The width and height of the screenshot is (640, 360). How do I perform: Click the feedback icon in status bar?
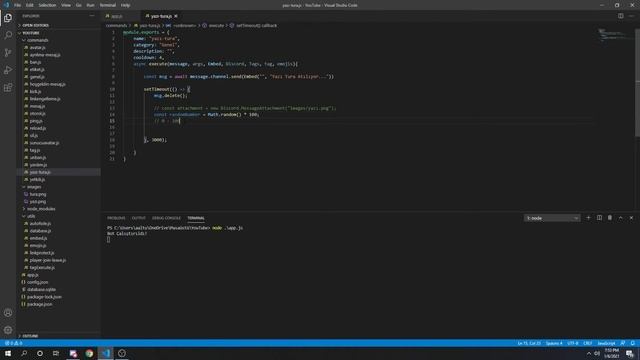(x=623, y=343)
